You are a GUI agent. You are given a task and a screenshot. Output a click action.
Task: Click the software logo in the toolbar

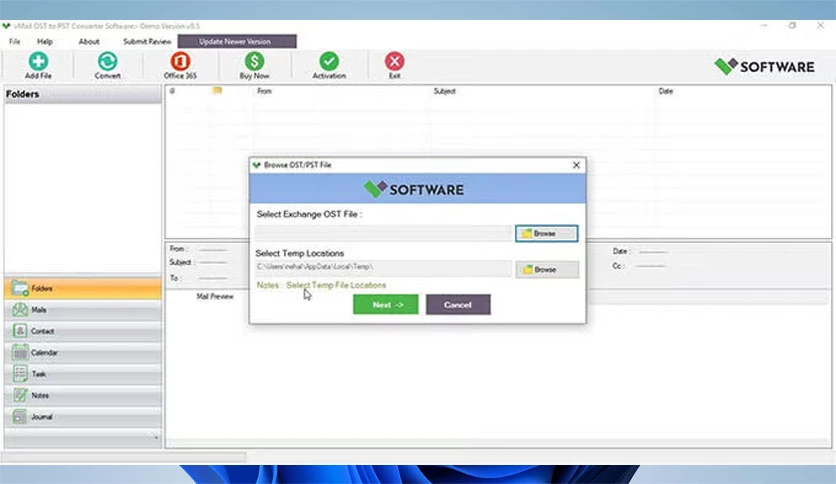(x=764, y=67)
